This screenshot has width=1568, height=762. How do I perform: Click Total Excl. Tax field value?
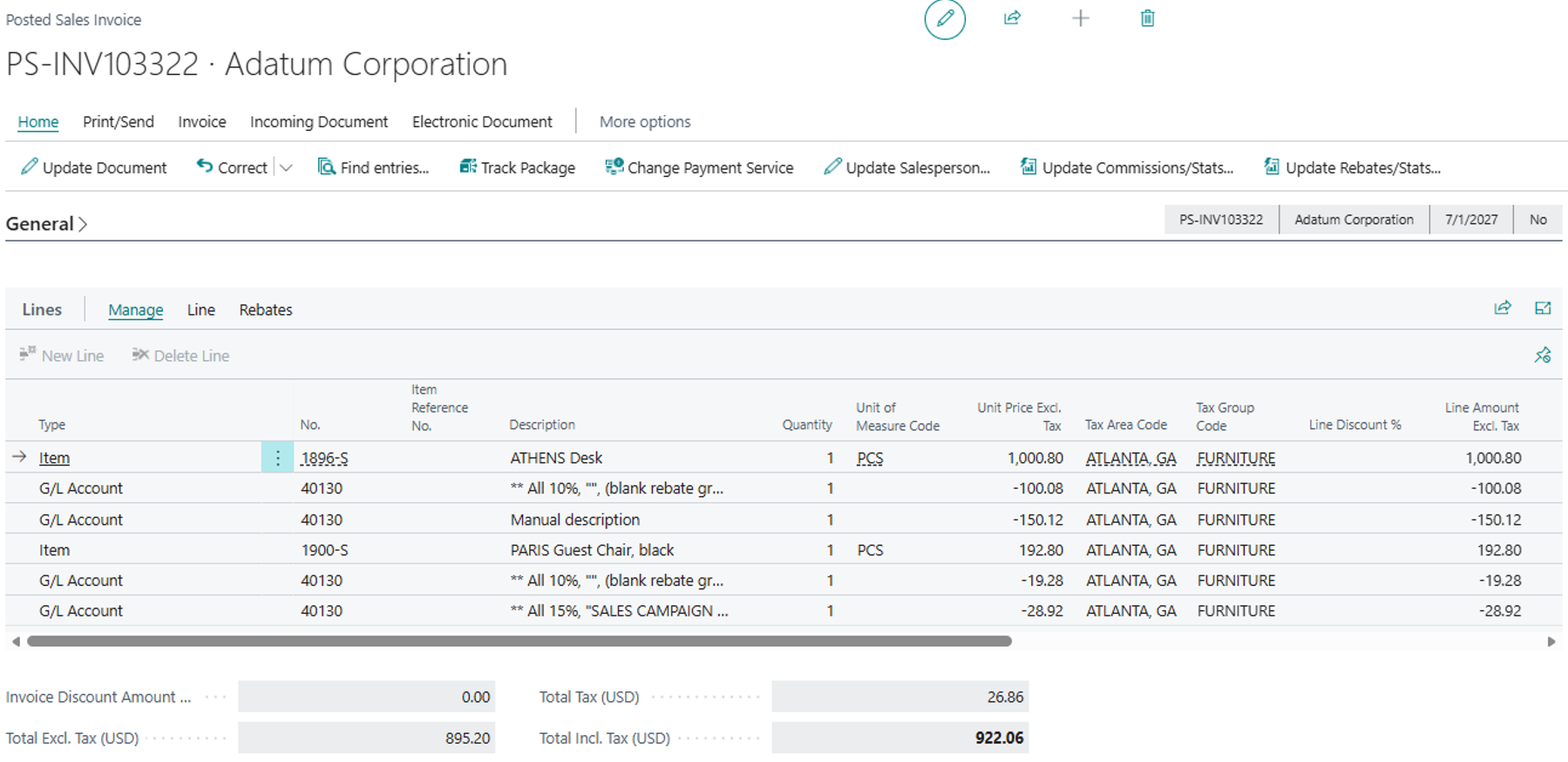pyautogui.click(x=366, y=738)
